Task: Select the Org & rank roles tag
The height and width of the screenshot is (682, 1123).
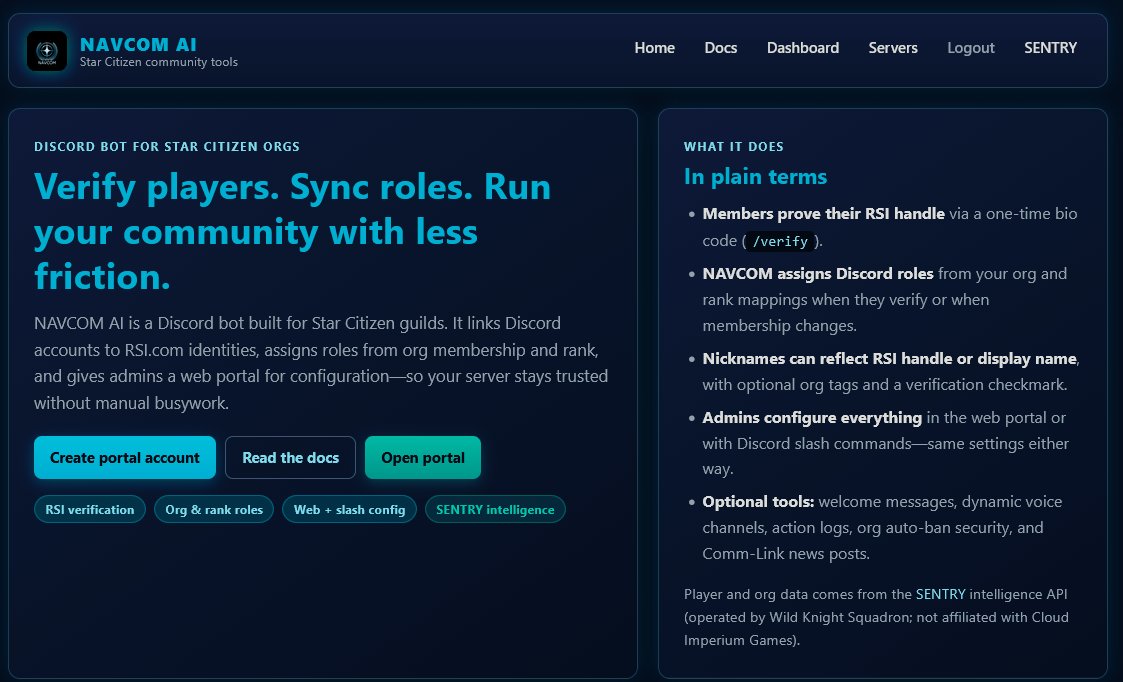Action: (213, 509)
